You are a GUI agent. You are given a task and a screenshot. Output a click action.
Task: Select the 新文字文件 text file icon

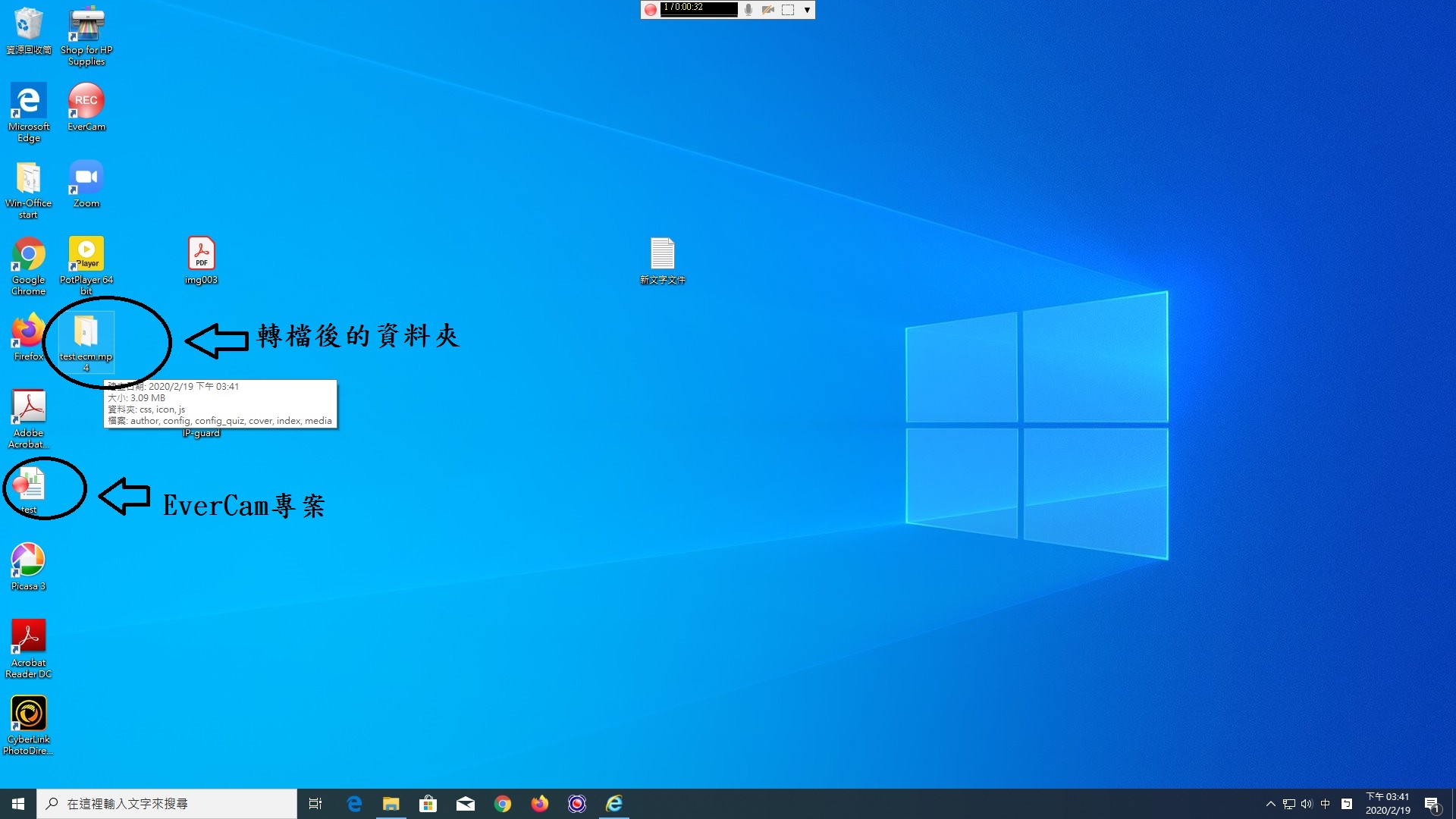pos(663,260)
